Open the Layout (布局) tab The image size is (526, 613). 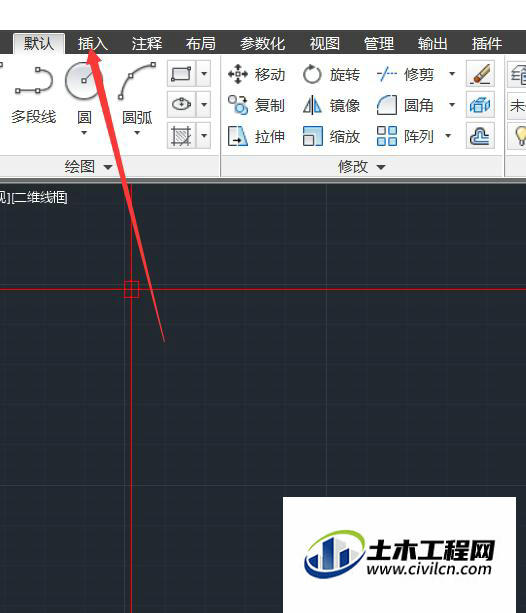tap(201, 43)
